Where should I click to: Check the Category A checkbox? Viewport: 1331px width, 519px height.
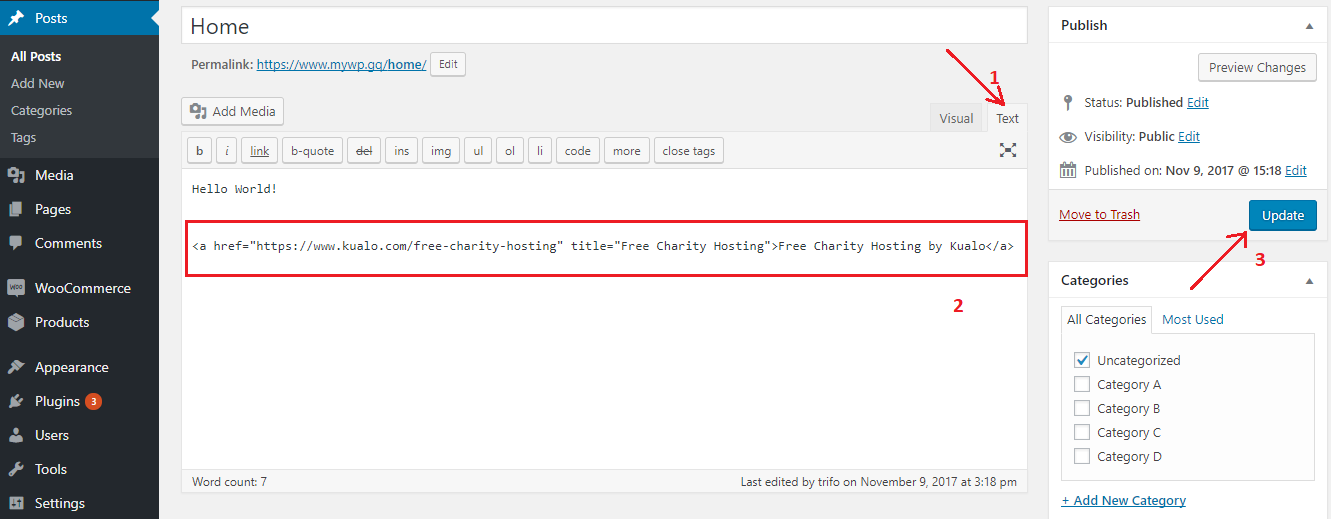point(1081,384)
